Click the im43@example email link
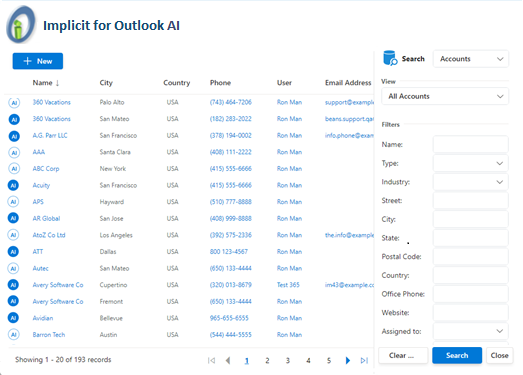Image resolution: width=523 pixels, height=375 pixels. (x=349, y=285)
